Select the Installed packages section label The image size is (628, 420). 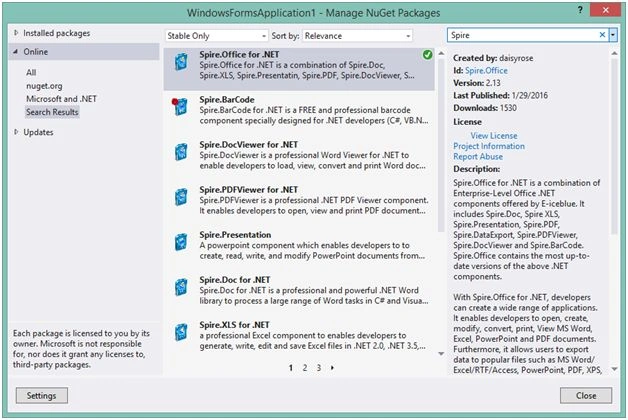click(x=56, y=33)
